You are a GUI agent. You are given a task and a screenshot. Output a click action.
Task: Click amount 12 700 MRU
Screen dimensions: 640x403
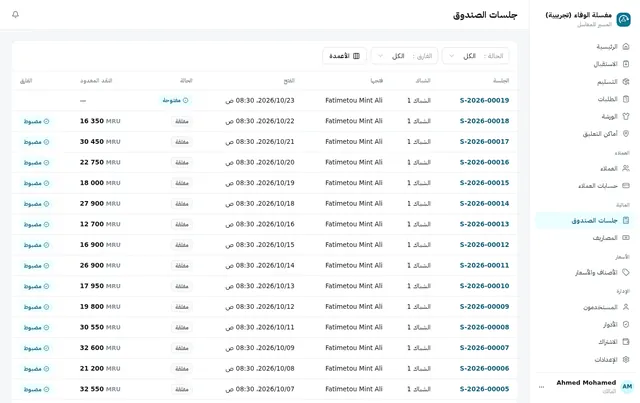pyautogui.click(x=100, y=224)
